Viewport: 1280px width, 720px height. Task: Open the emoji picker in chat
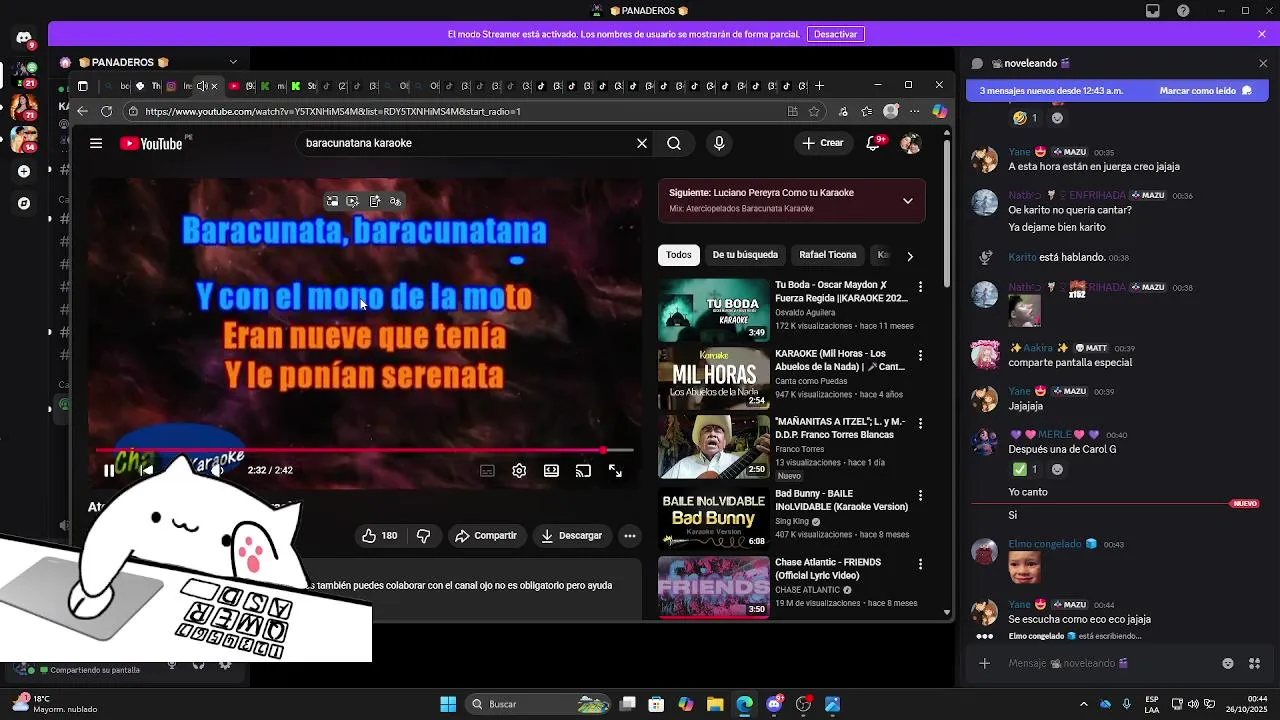(1228, 663)
